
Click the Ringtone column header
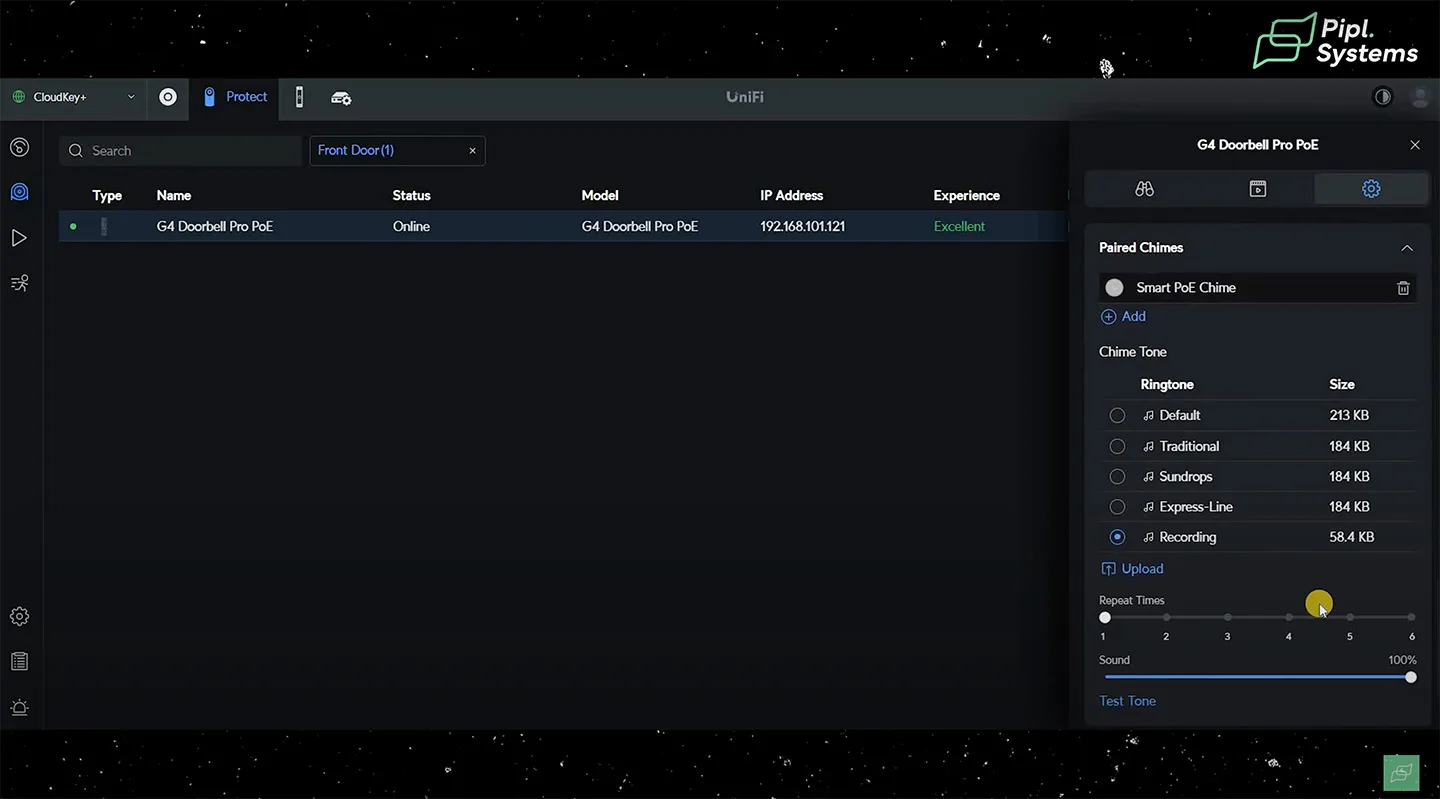point(1167,384)
